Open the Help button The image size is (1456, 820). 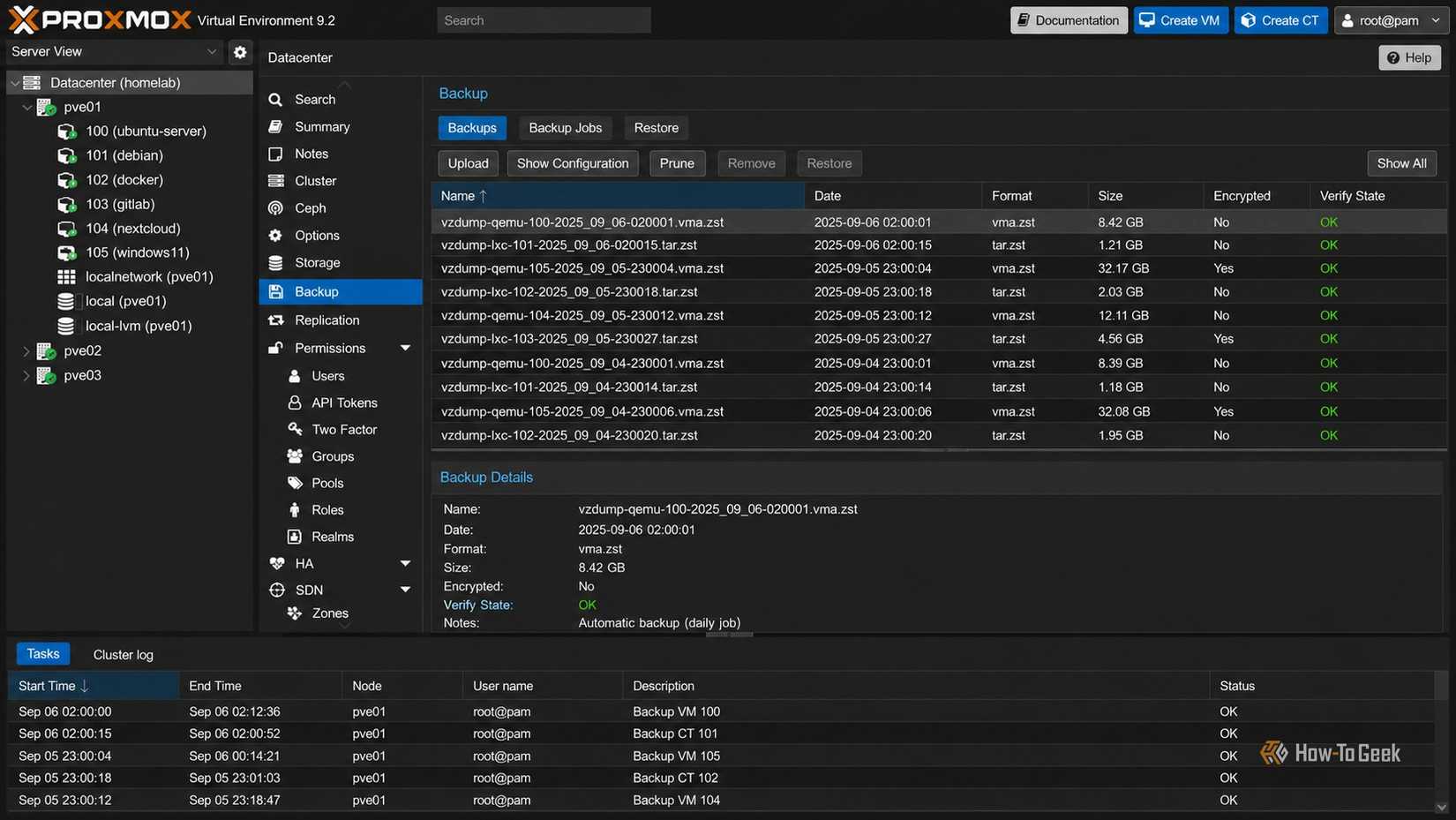point(1409,57)
